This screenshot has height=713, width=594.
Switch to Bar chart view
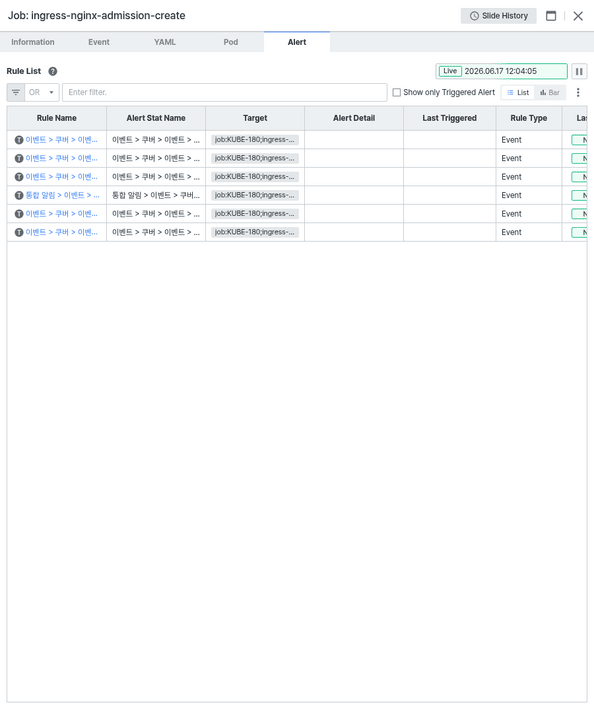550,92
